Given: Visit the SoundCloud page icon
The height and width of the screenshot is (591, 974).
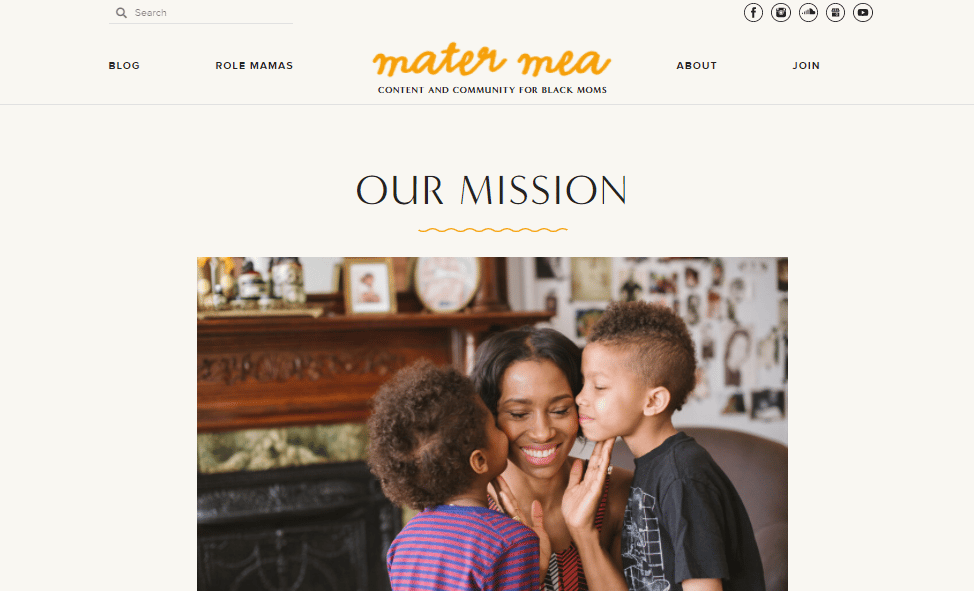Looking at the screenshot, I should 808,12.
